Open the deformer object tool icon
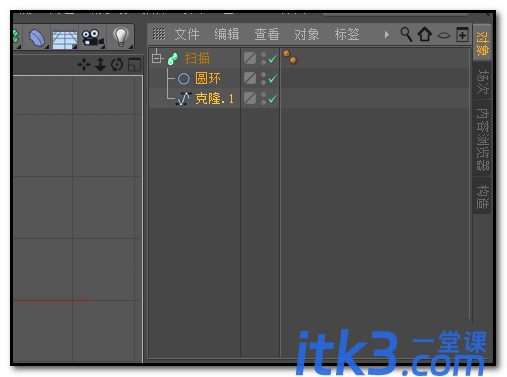507x377 pixels. pyautogui.click(x=37, y=38)
